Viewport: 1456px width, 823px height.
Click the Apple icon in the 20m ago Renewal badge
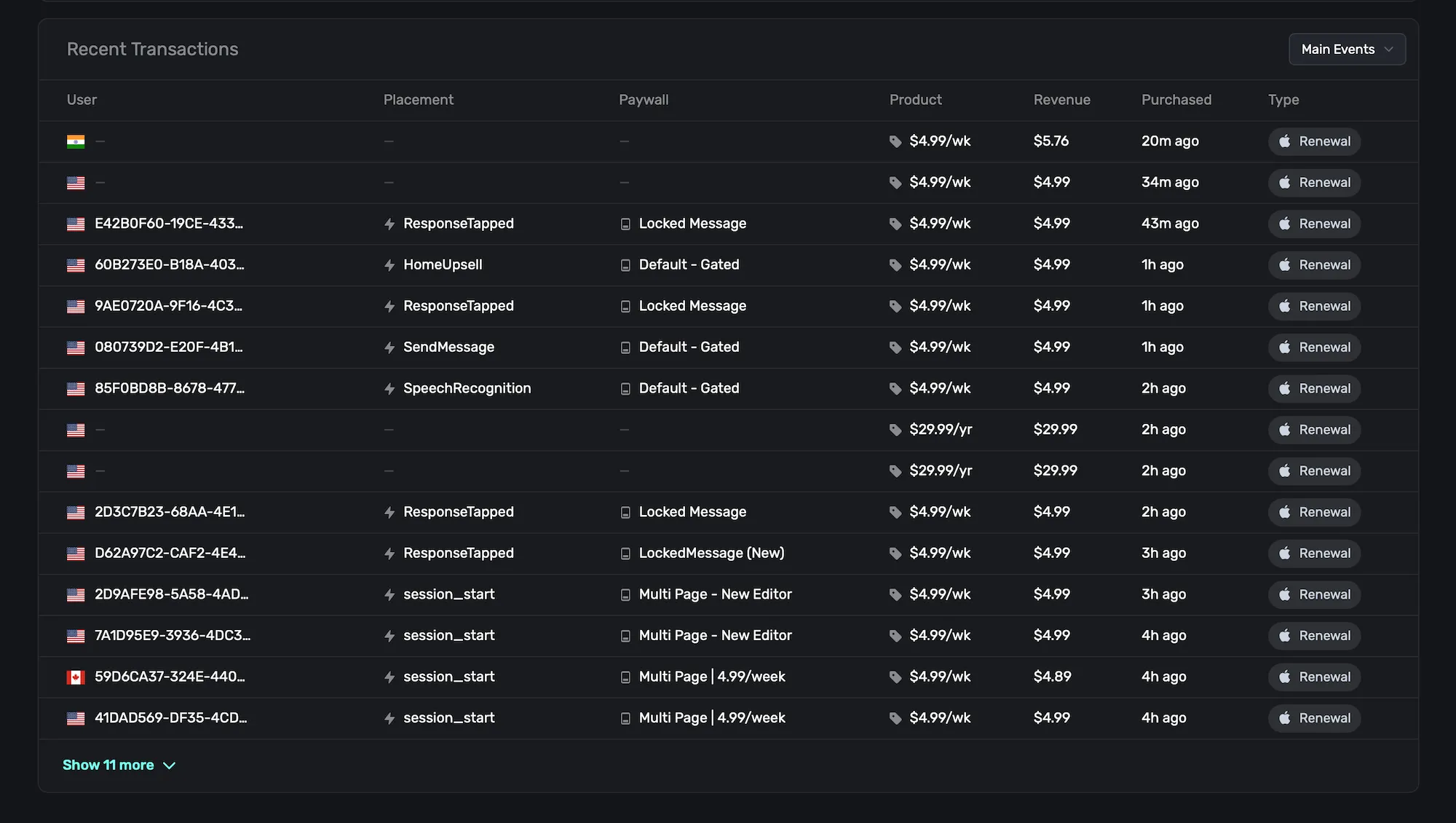pyautogui.click(x=1285, y=141)
